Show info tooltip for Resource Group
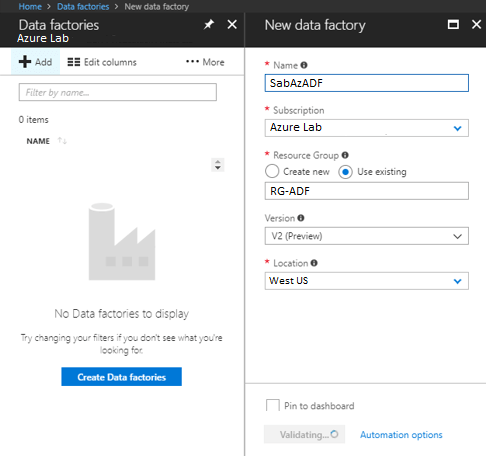This screenshot has width=486, height=456. (345, 155)
